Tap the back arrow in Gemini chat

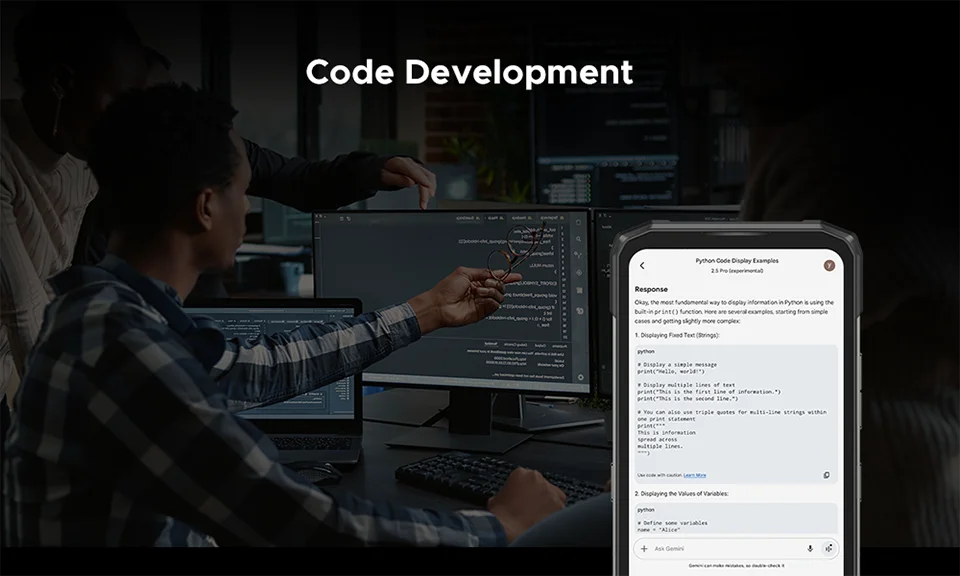click(642, 265)
